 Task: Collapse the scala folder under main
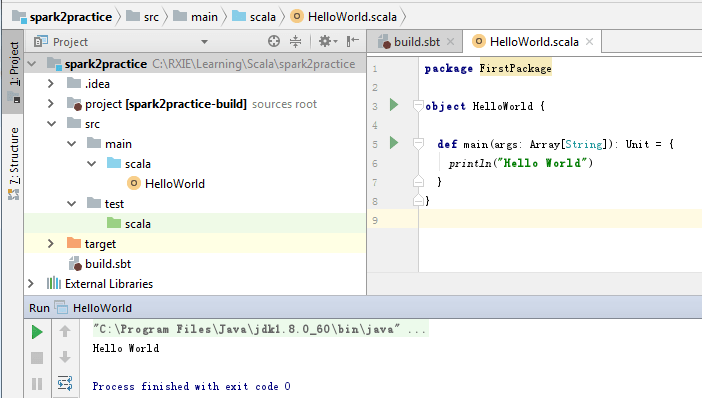92,164
